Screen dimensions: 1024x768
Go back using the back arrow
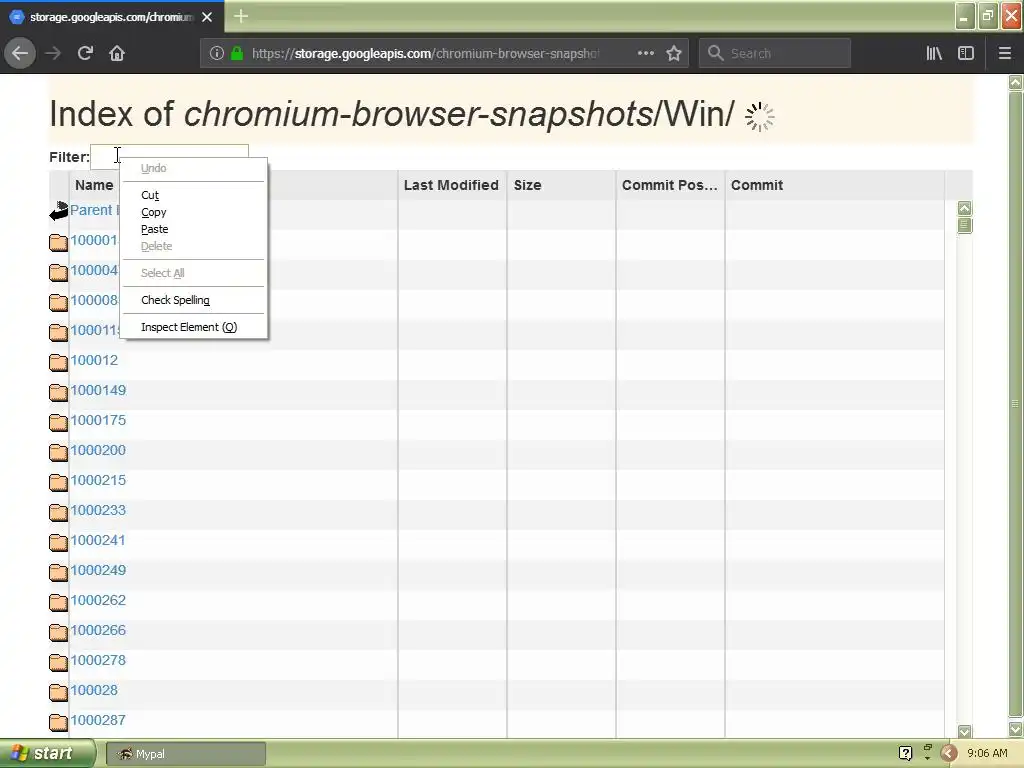click(x=20, y=53)
